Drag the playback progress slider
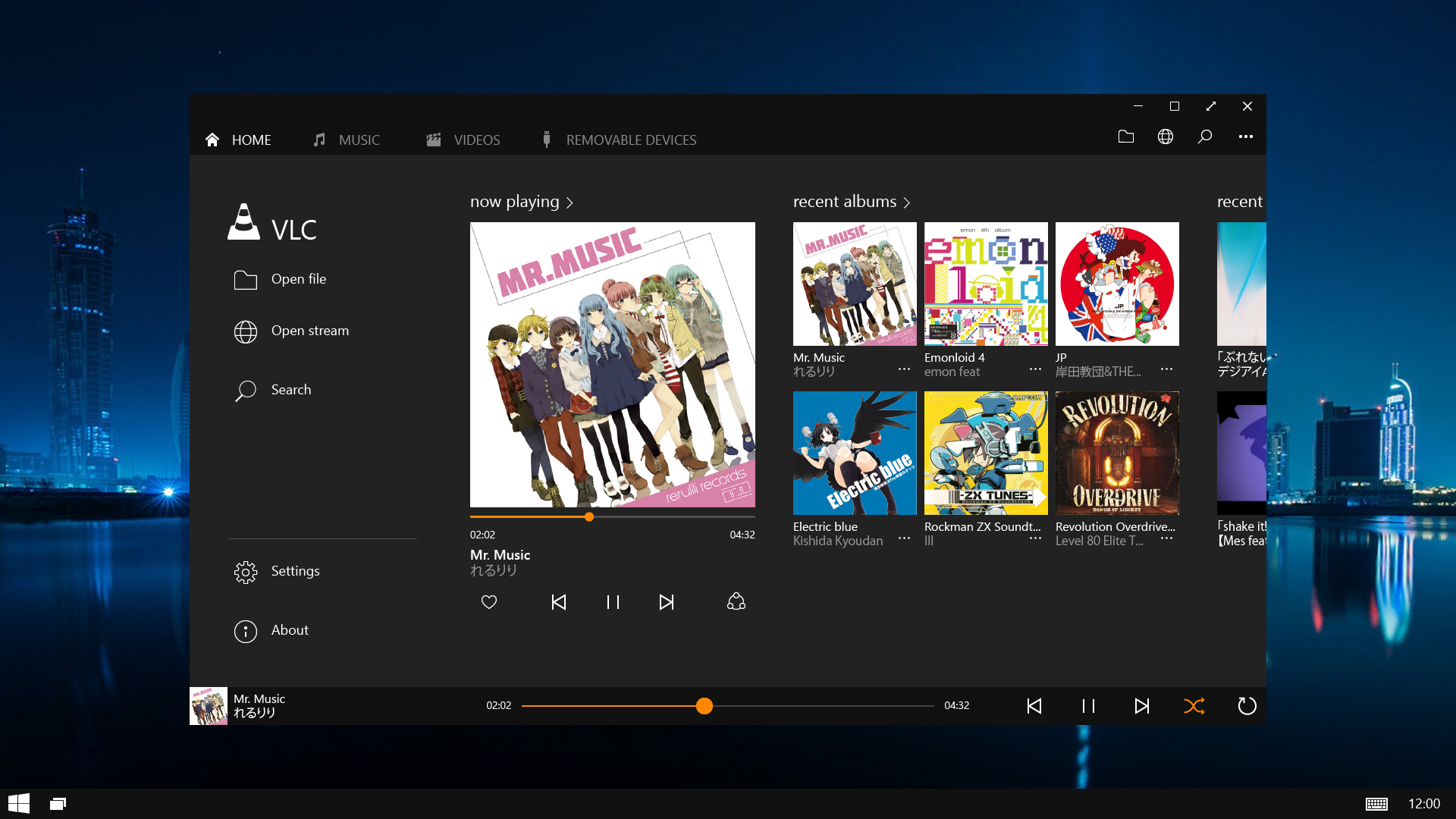Image resolution: width=1456 pixels, height=819 pixels. click(x=705, y=706)
